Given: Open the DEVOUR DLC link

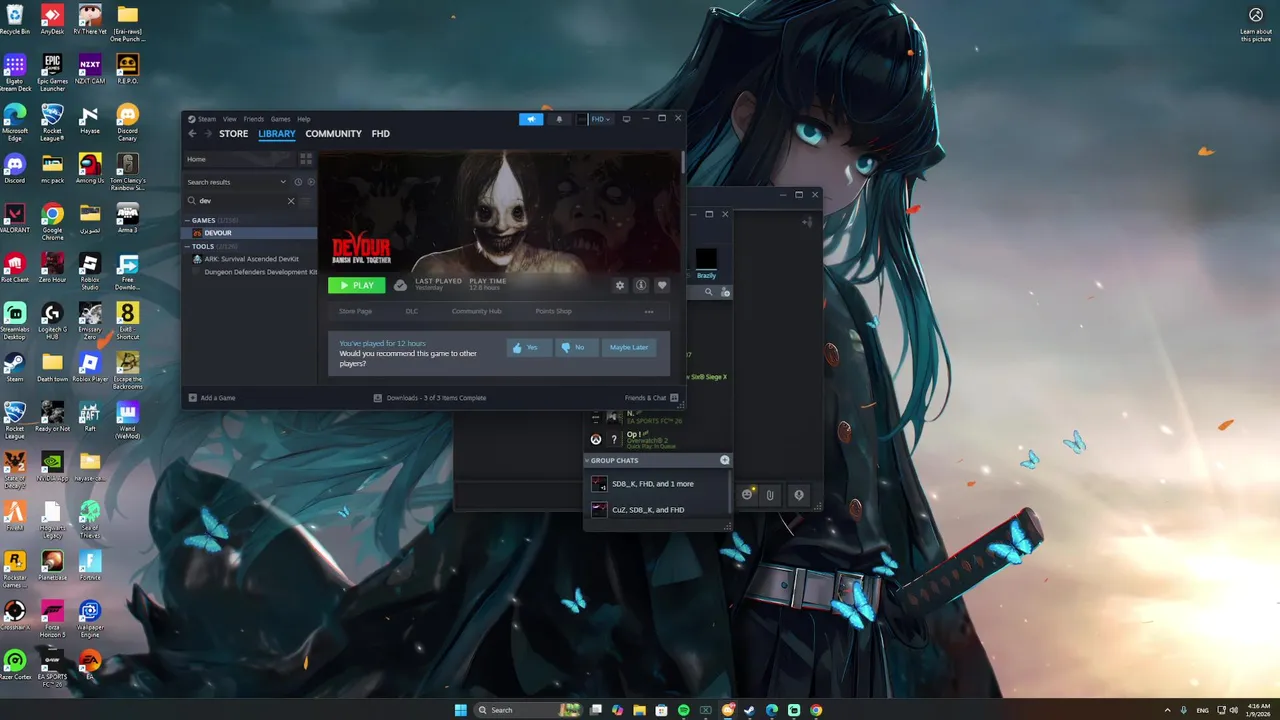Looking at the screenshot, I should coord(411,311).
